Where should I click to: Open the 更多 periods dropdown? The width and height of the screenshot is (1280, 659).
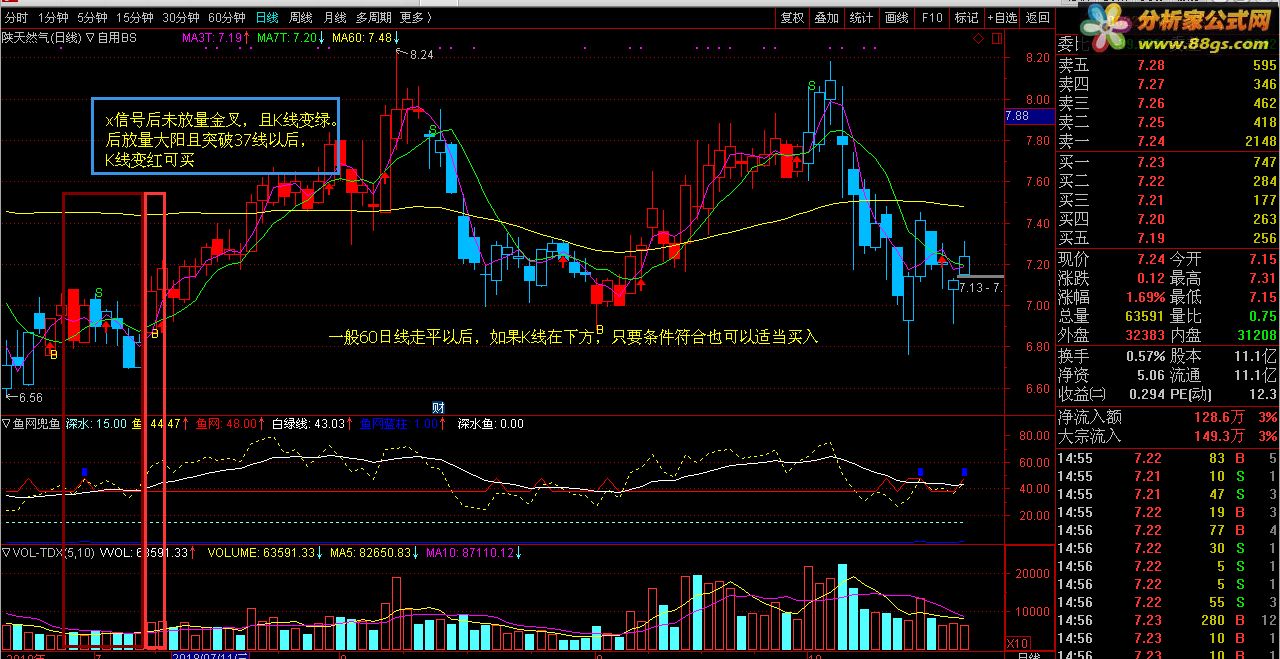coord(416,18)
